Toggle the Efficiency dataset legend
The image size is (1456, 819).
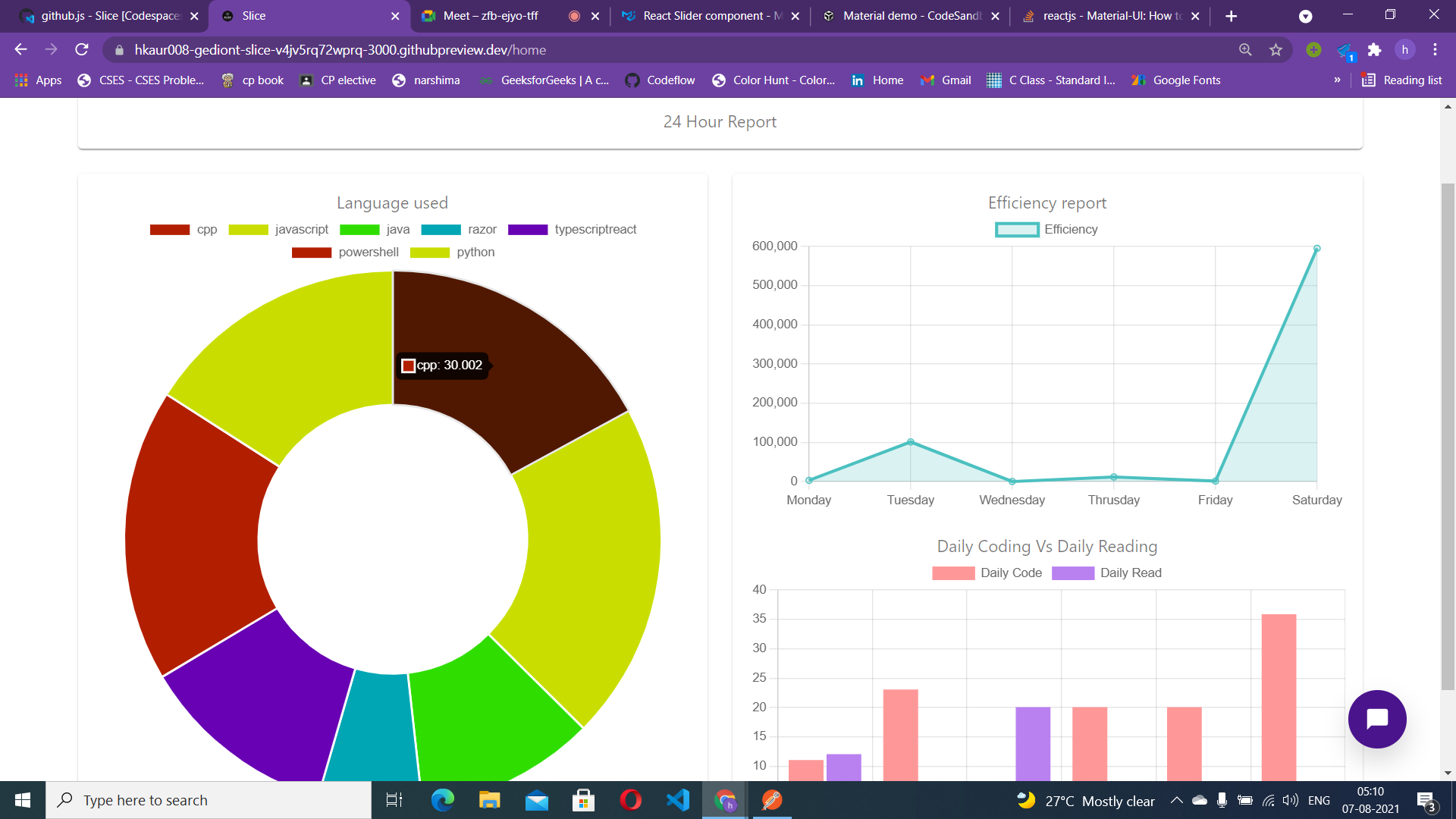click(x=1046, y=230)
